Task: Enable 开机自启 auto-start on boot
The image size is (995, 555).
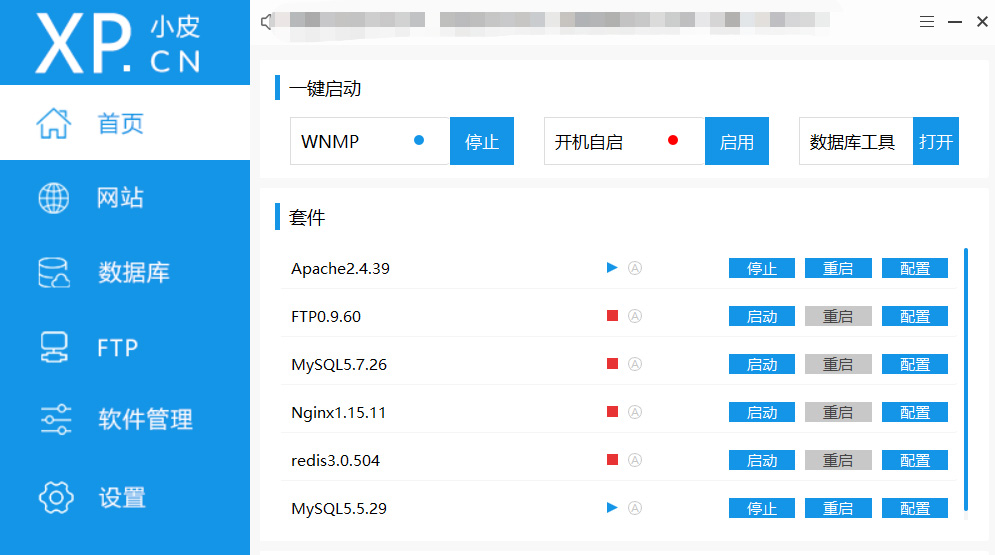Action: (736, 142)
